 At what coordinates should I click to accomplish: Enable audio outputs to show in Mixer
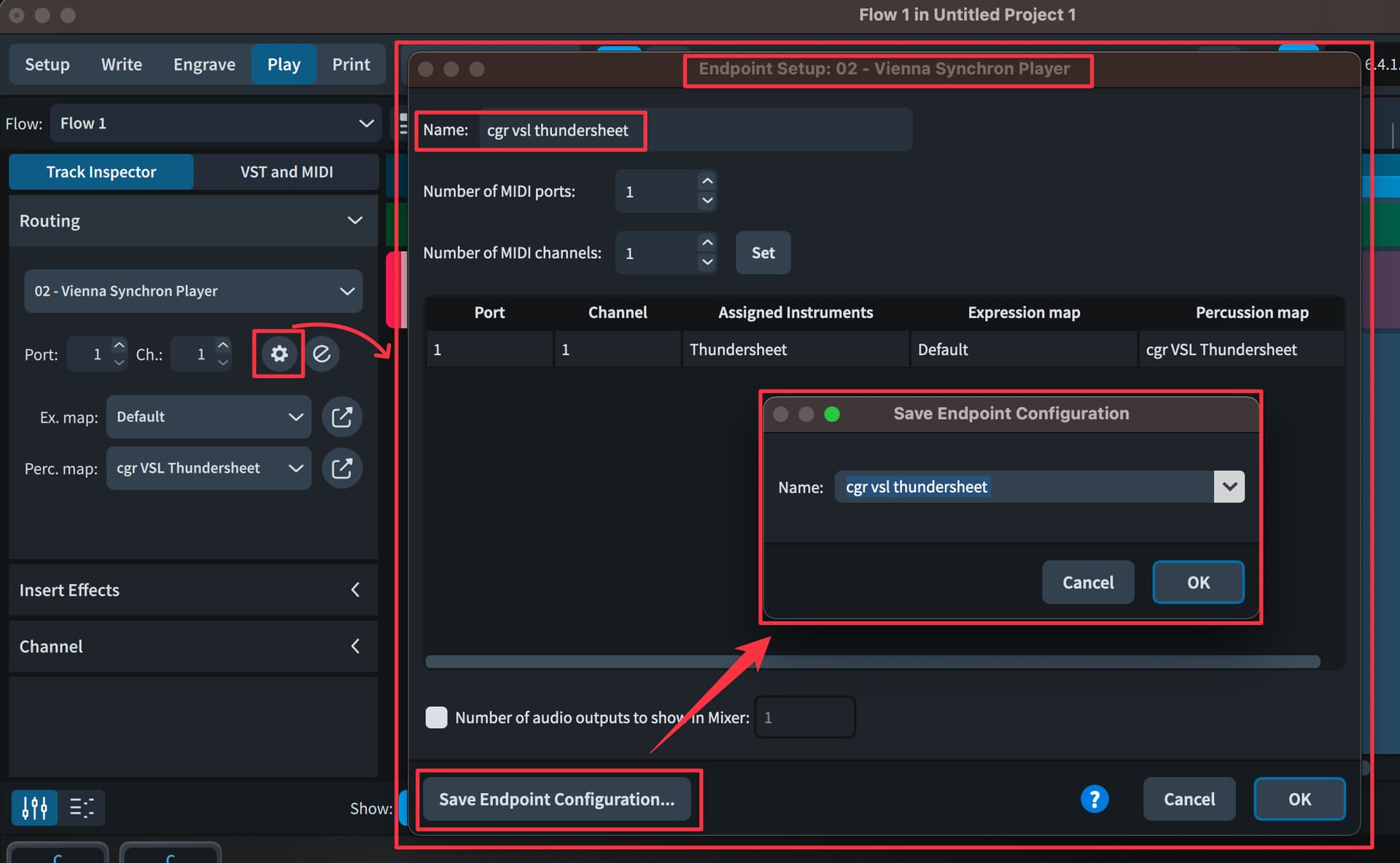[436, 717]
